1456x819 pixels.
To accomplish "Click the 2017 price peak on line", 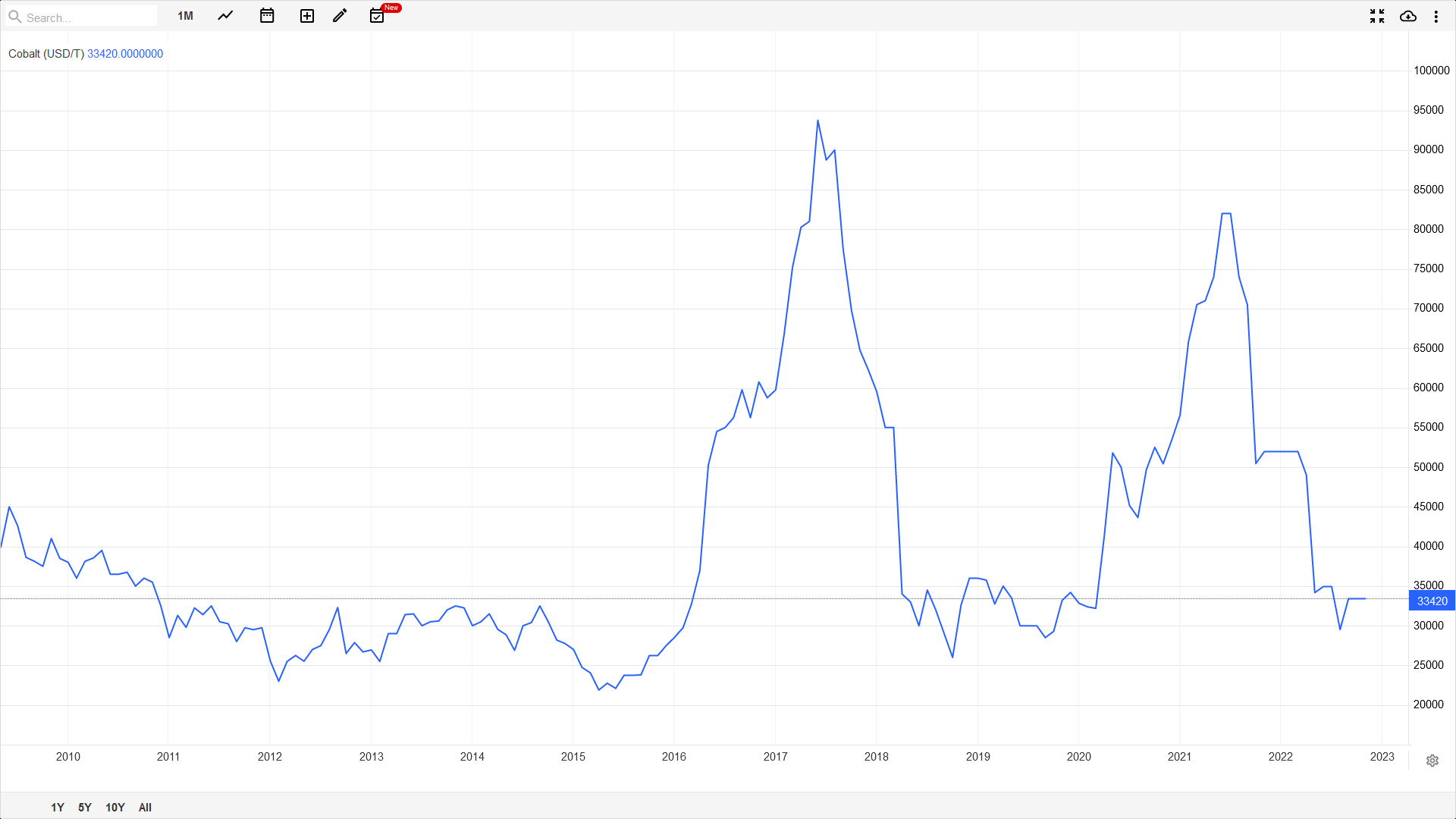I will [x=817, y=121].
